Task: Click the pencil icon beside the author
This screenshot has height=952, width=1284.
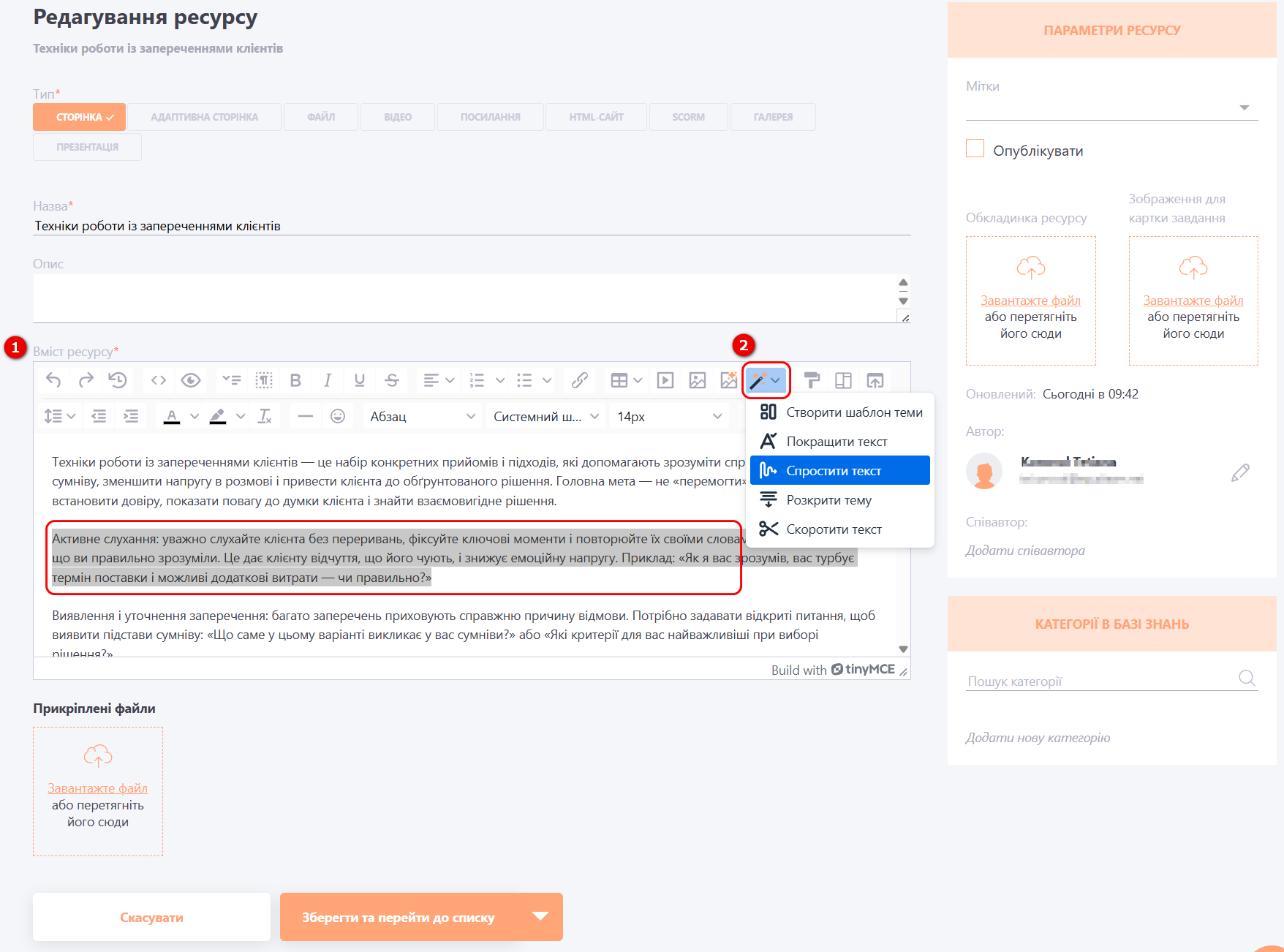Action: [1240, 472]
